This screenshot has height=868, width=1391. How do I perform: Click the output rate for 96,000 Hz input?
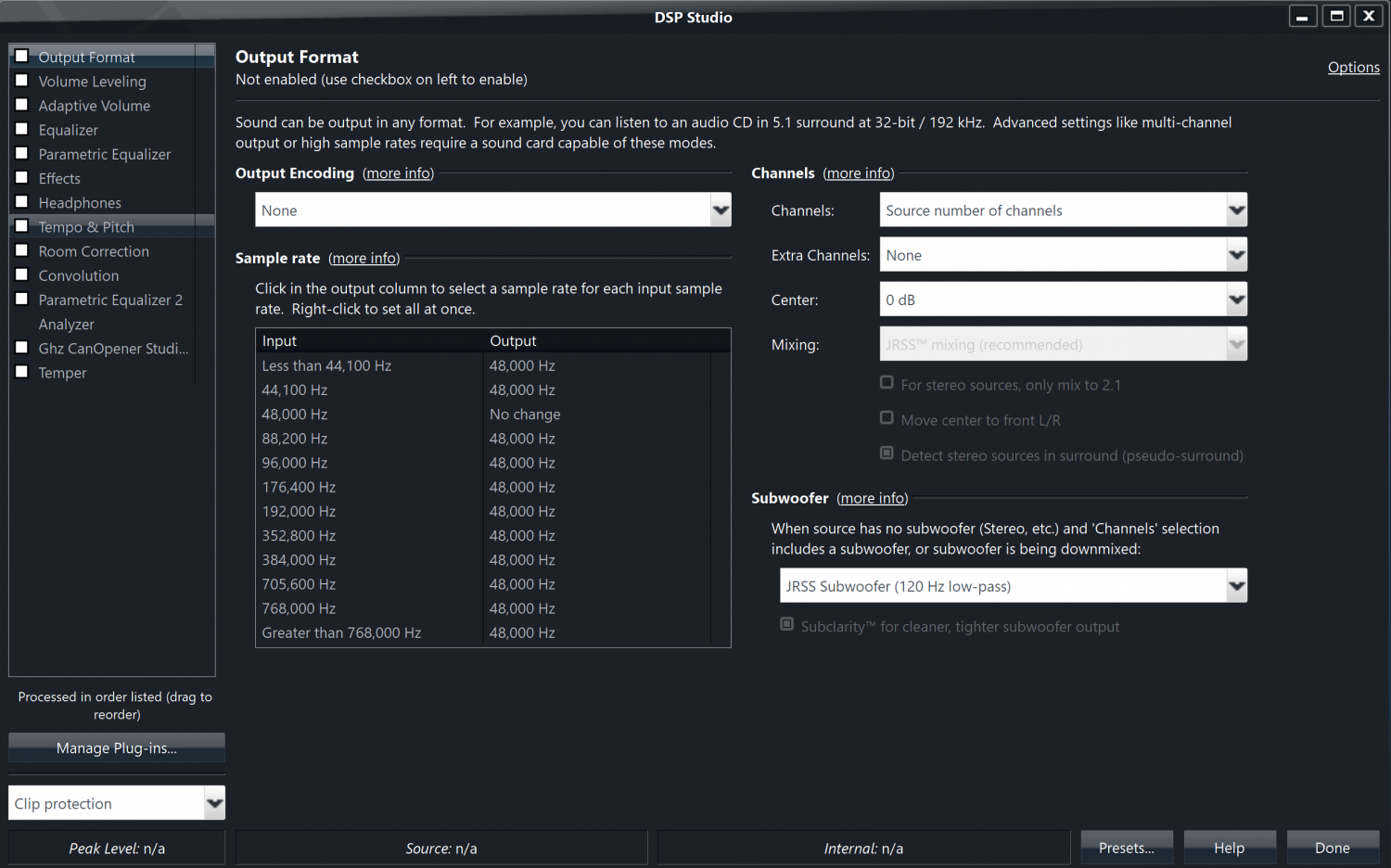[522, 463]
